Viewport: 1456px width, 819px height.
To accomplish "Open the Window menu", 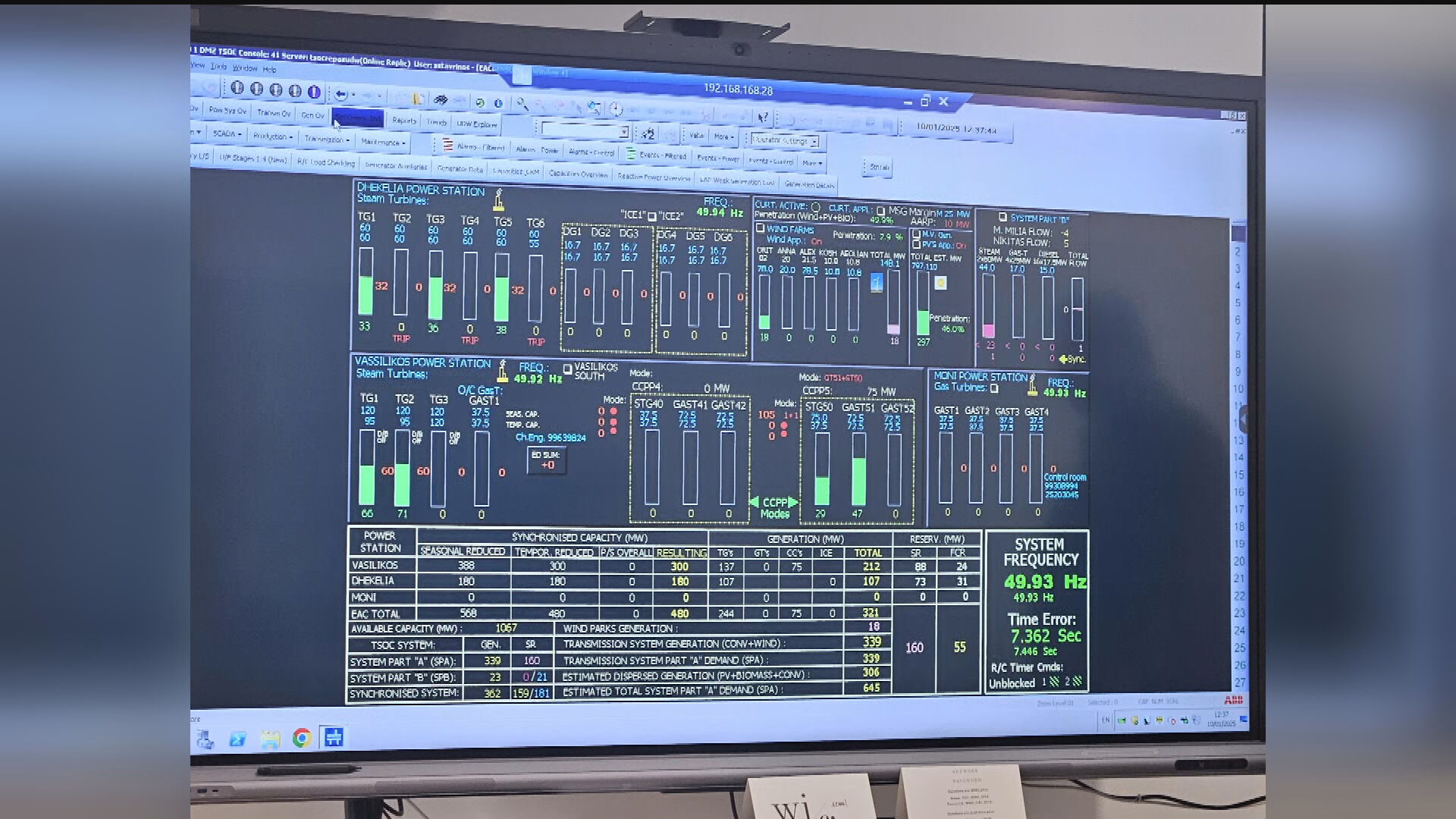I will [244, 68].
